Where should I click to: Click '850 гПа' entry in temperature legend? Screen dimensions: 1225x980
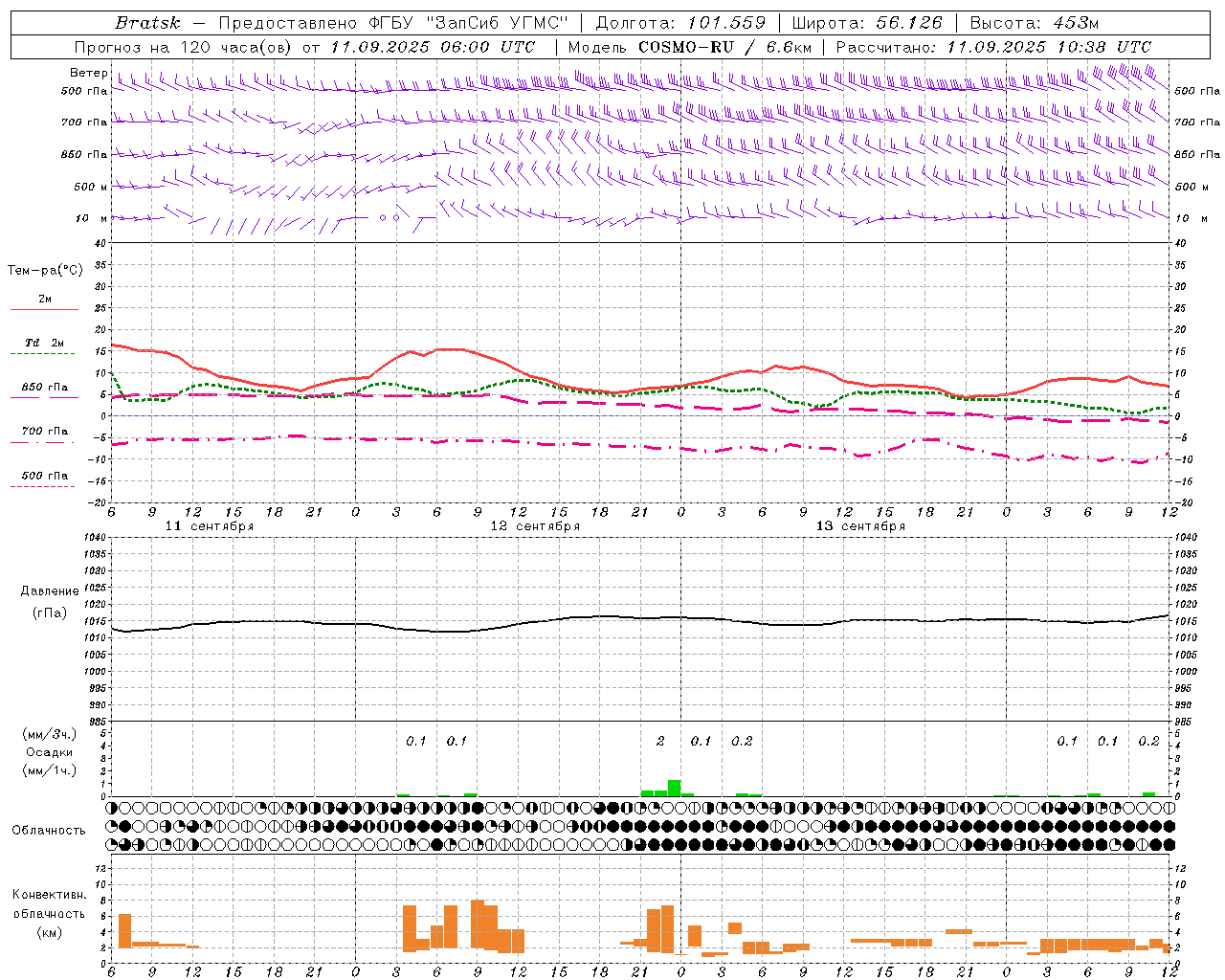44,388
